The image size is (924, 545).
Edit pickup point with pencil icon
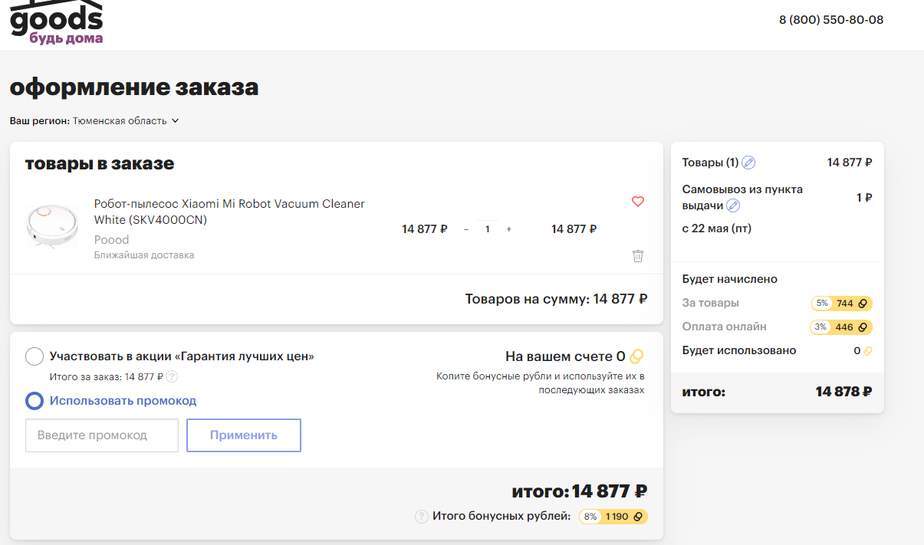[733, 206]
